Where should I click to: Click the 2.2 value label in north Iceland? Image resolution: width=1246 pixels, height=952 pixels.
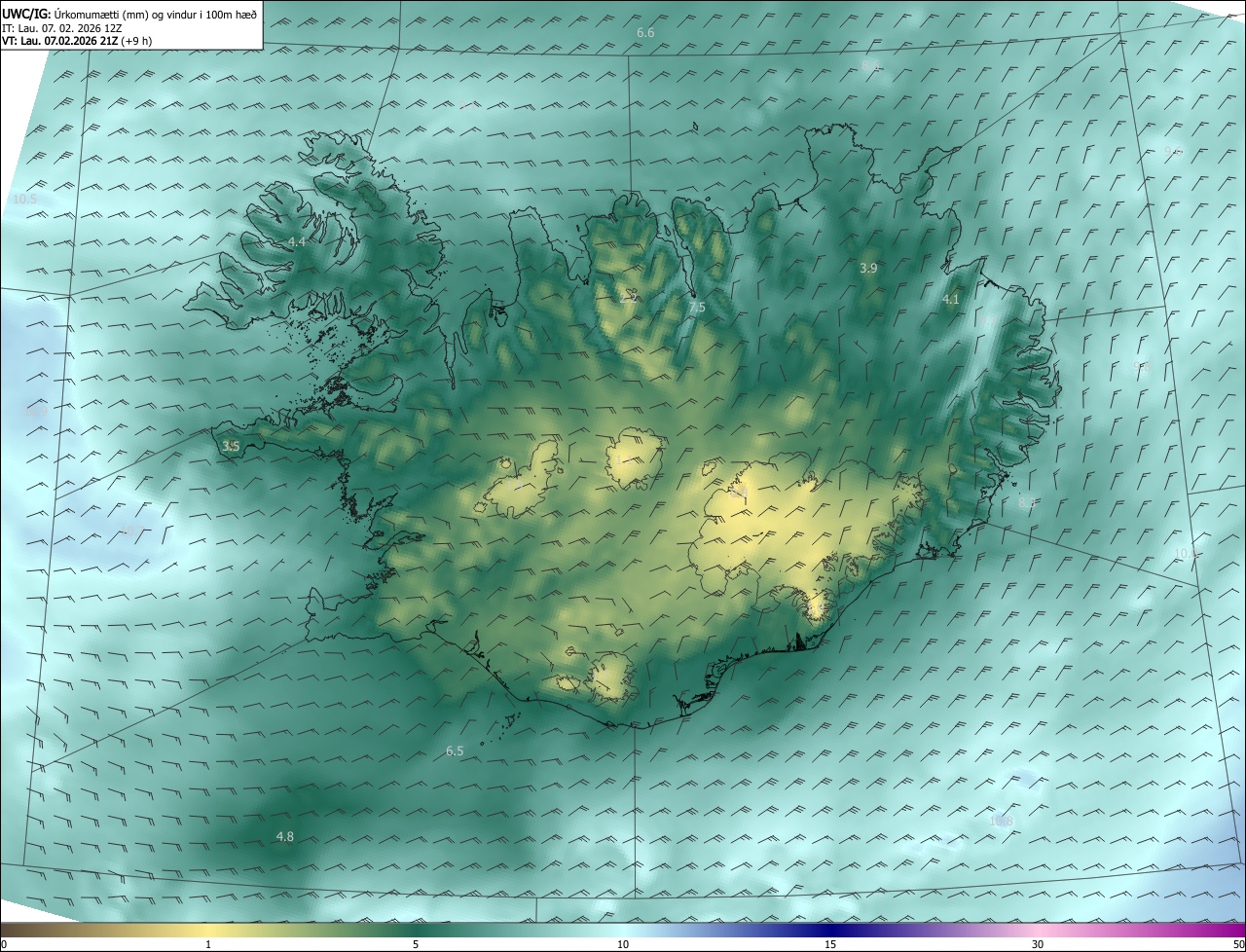[629, 298]
